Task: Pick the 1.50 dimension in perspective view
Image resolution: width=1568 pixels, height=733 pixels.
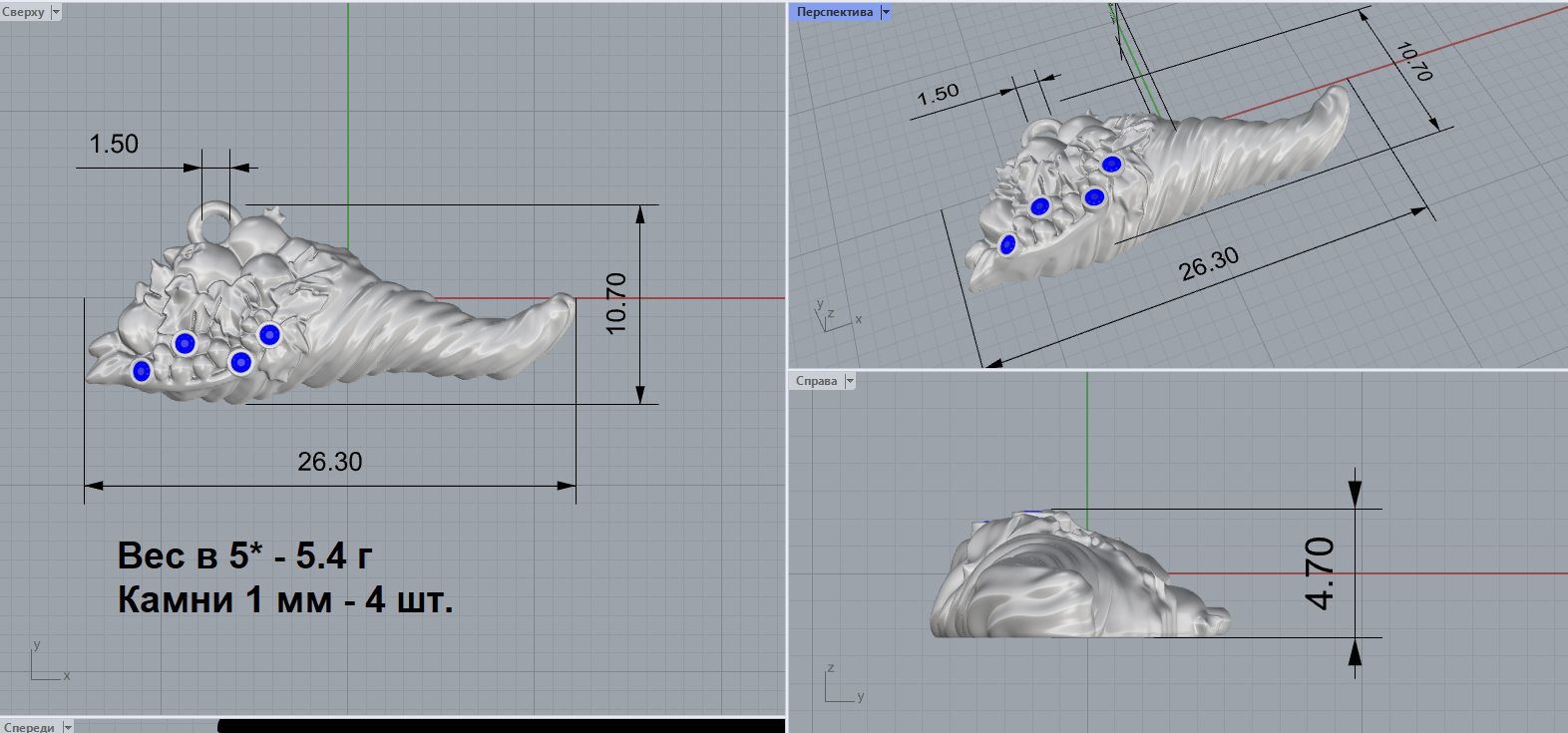Action: pyautogui.click(x=938, y=95)
